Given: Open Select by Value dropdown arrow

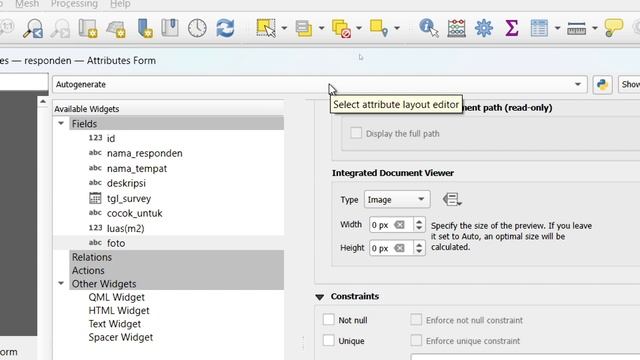Looking at the screenshot, I should pos(322,28).
